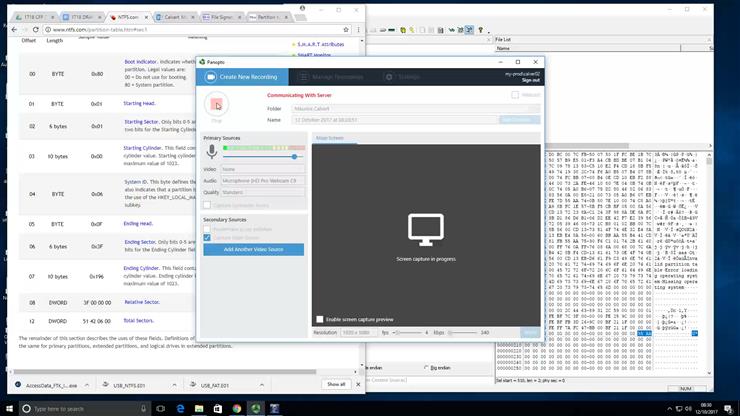Switch to the File Signatures browser tab
This screenshot has width=740, height=416.
pos(221,17)
